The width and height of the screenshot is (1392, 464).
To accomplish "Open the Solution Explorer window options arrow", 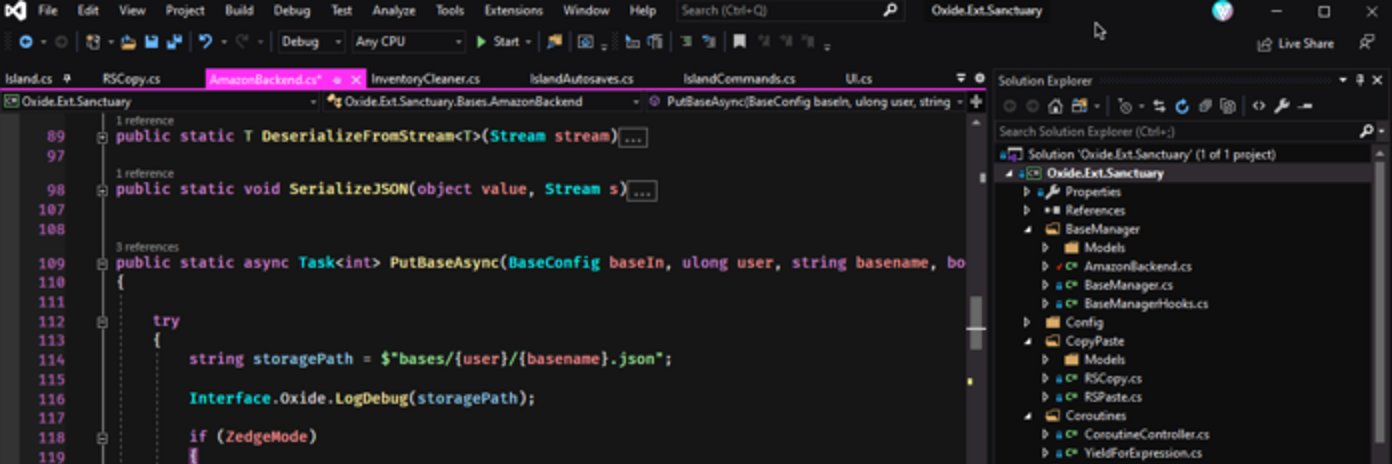I will (x=1341, y=80).
